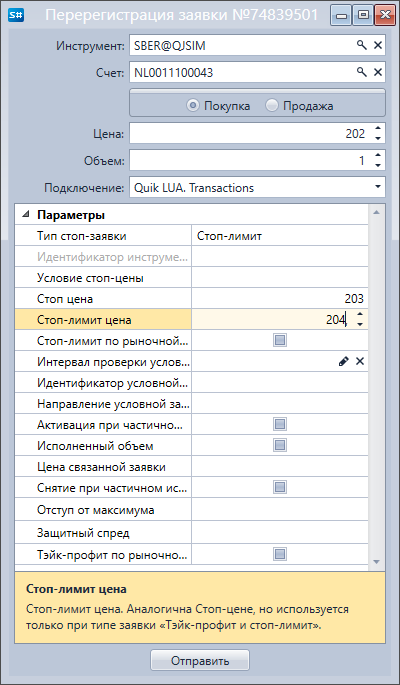Click the S# application icon in title bar
The width and height of the screenshot is (400, 685).
19,15
